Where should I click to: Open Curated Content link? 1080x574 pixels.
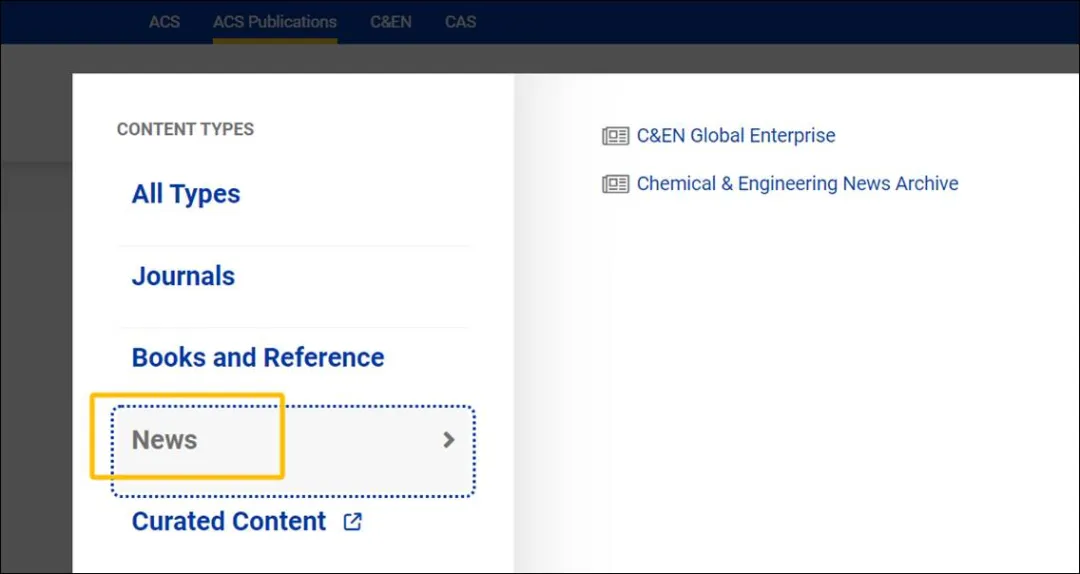(229, 521)
